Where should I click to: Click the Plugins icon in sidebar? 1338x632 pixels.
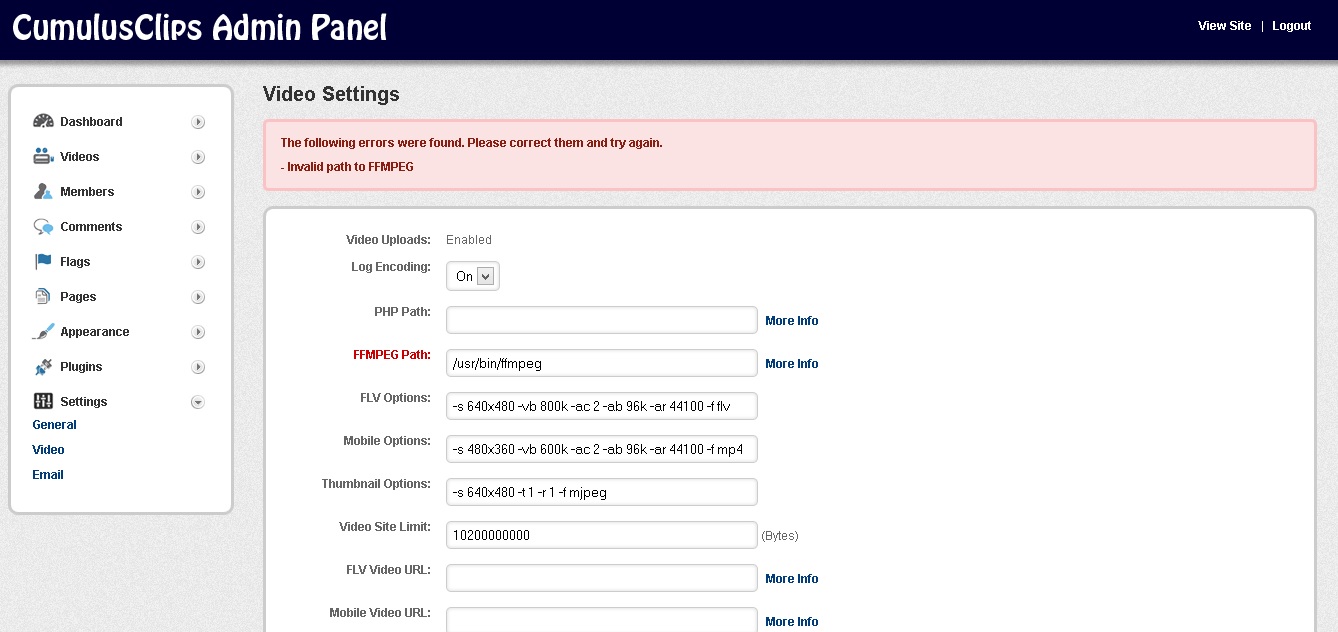42,366
